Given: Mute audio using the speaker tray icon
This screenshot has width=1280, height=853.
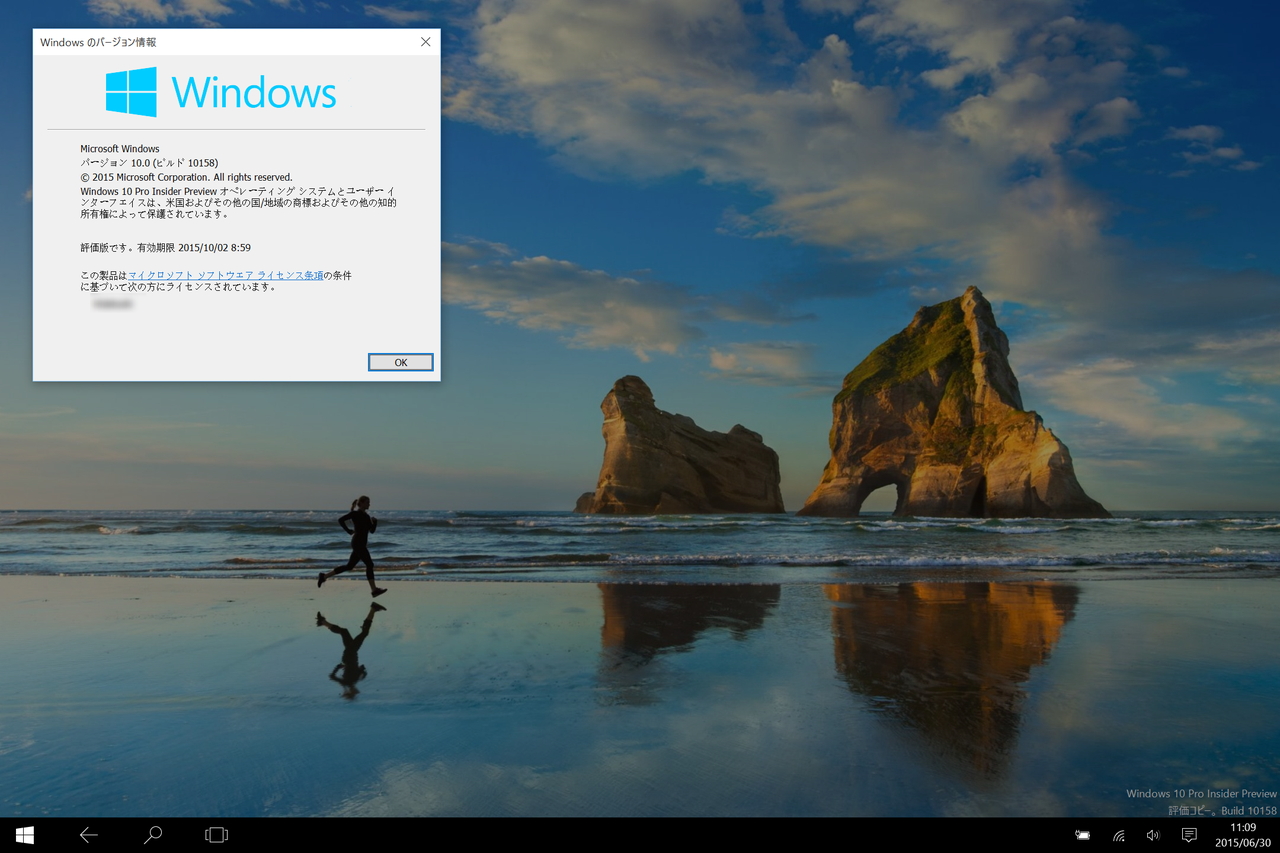Looking at the screenshot, I should click(x=1152, y=835).
